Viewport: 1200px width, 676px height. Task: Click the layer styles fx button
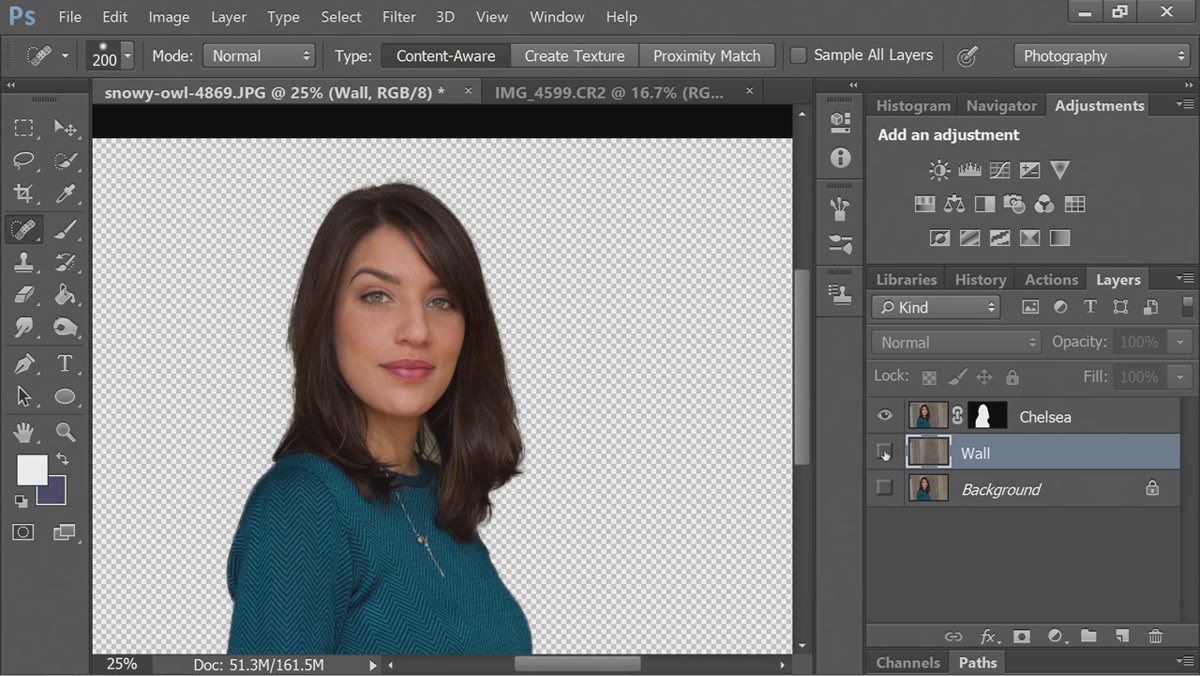pyautogui.click(x=989, y=636)
